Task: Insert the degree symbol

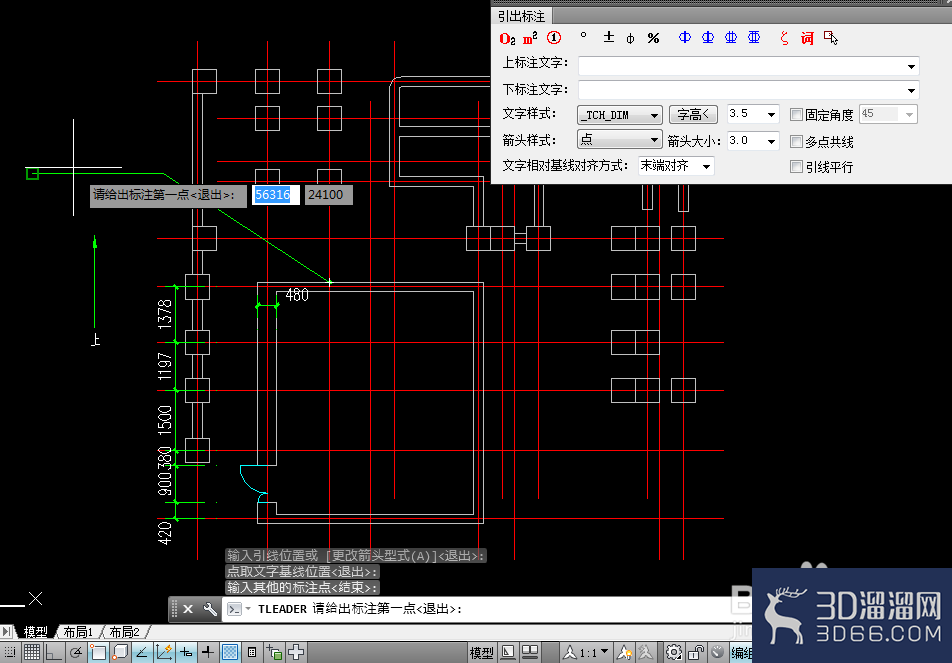Action: coord(583,36)
